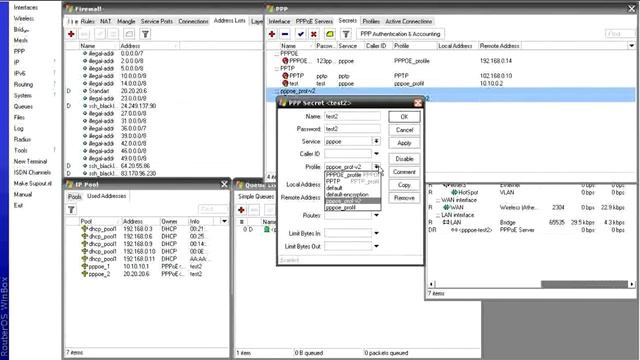Image resolution: width=640 pixels, height=360 pixels.
Task: Click the Name input field in PPP Secret
Action: coord(352,116)
